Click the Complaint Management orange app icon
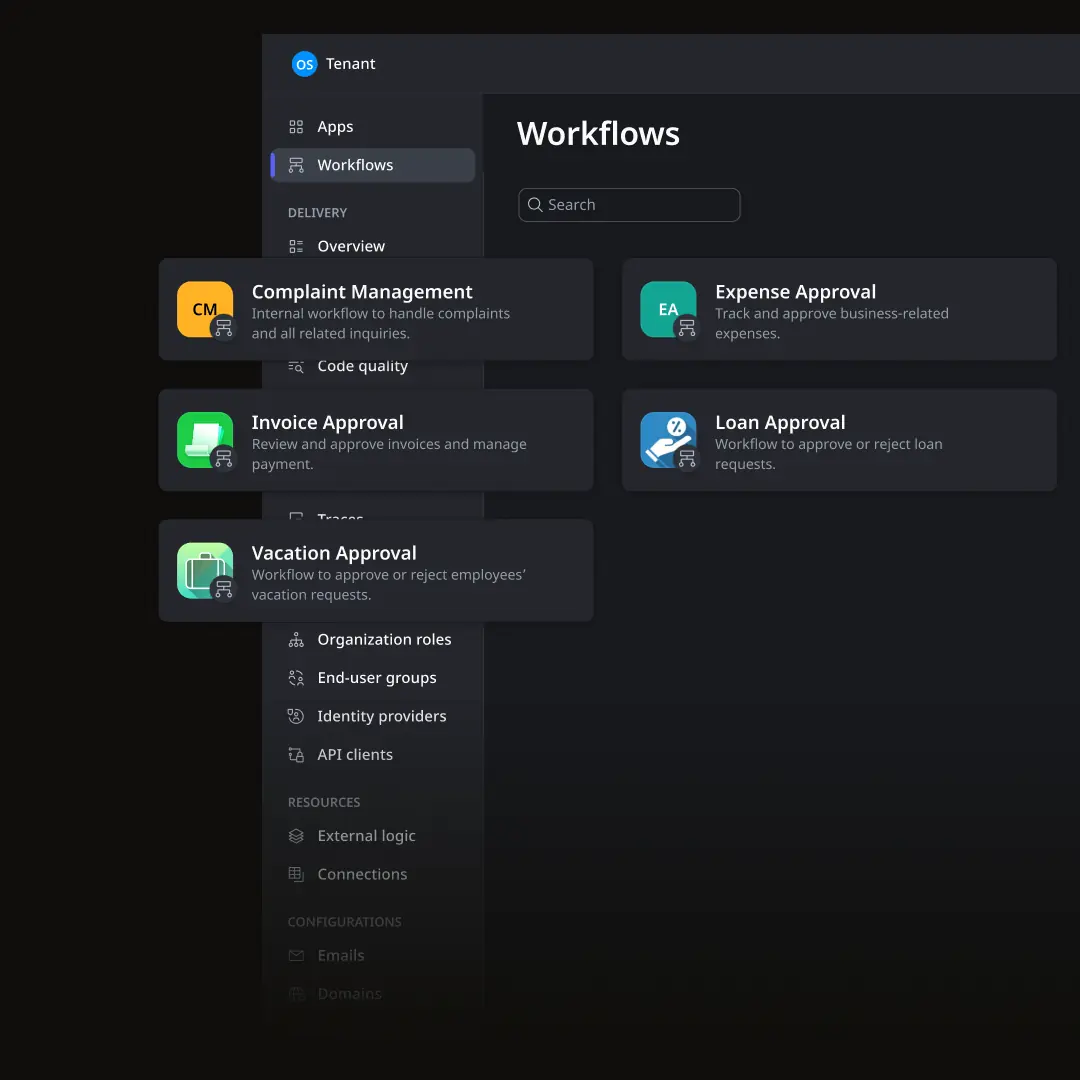This screenshot has height=1080, width=1080. (205, 310)
